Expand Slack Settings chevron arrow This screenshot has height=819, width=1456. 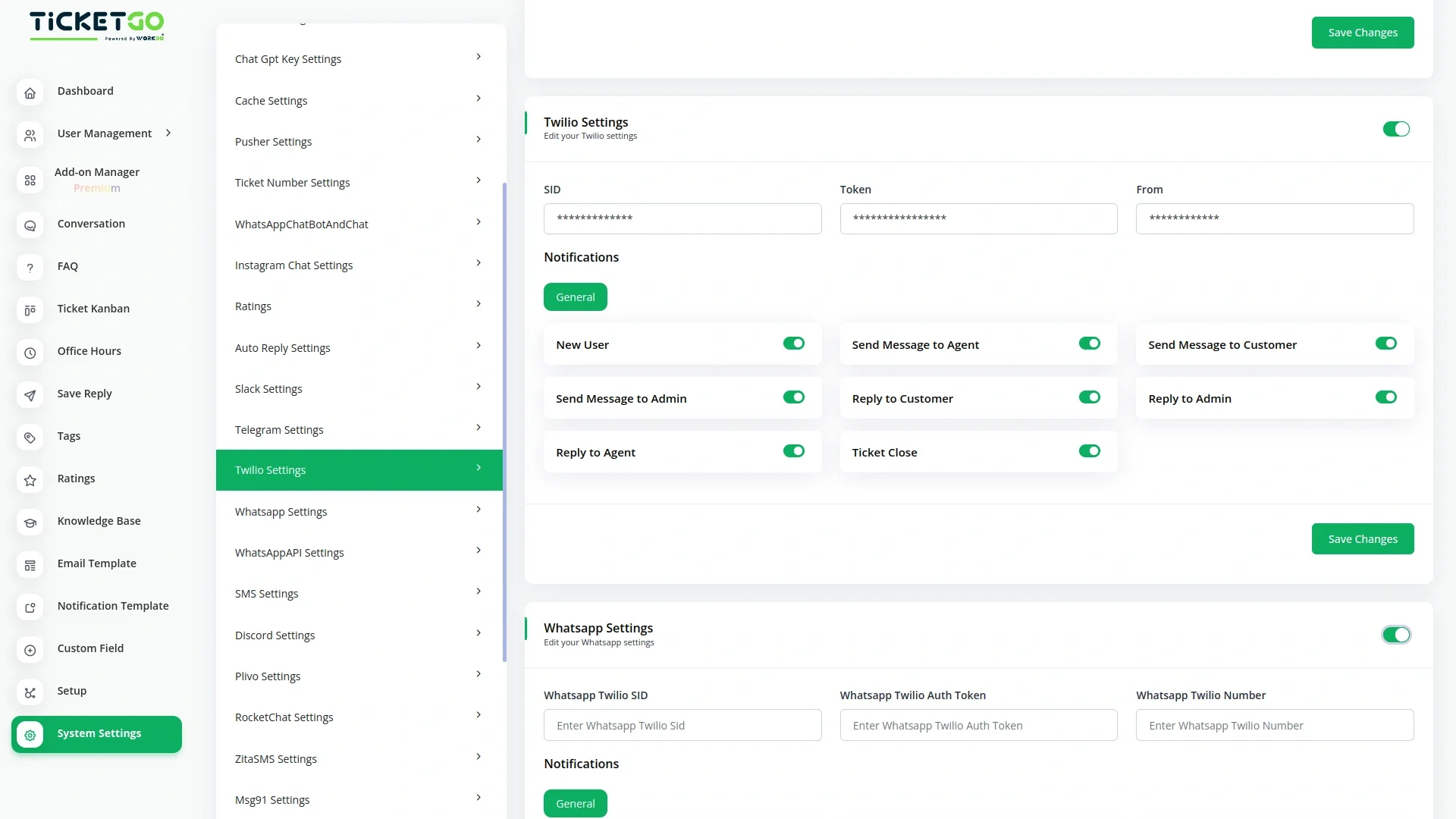479,387
